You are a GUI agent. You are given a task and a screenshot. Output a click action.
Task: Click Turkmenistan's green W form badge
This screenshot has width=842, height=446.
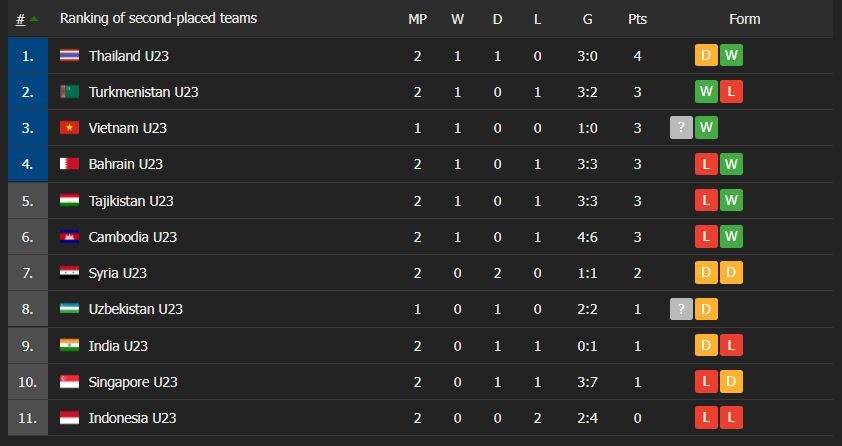[x=707, y=92]
